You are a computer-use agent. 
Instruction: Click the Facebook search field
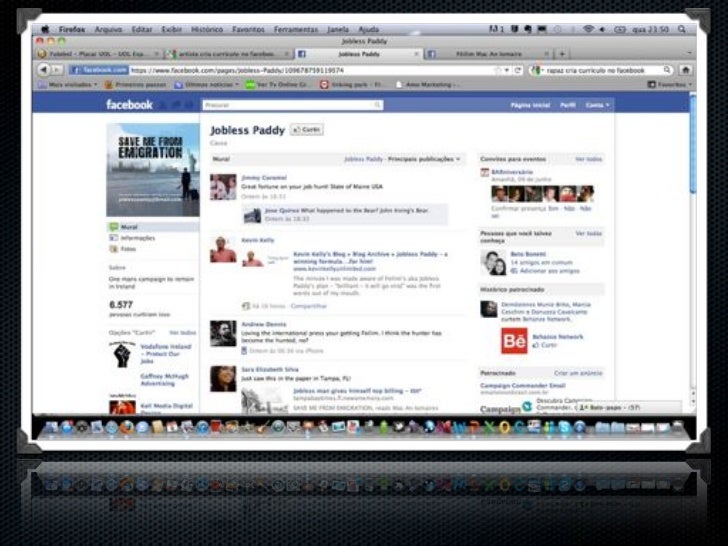293,105
